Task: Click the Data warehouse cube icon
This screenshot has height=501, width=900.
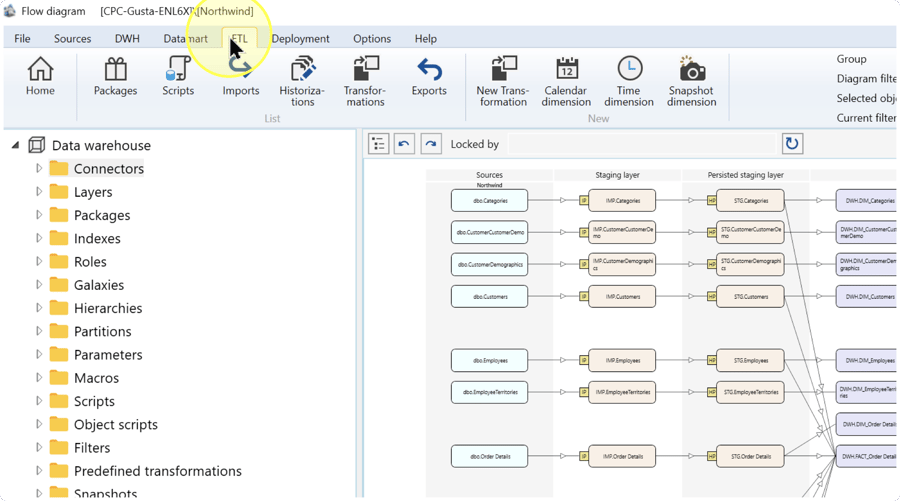Action: 37,145
